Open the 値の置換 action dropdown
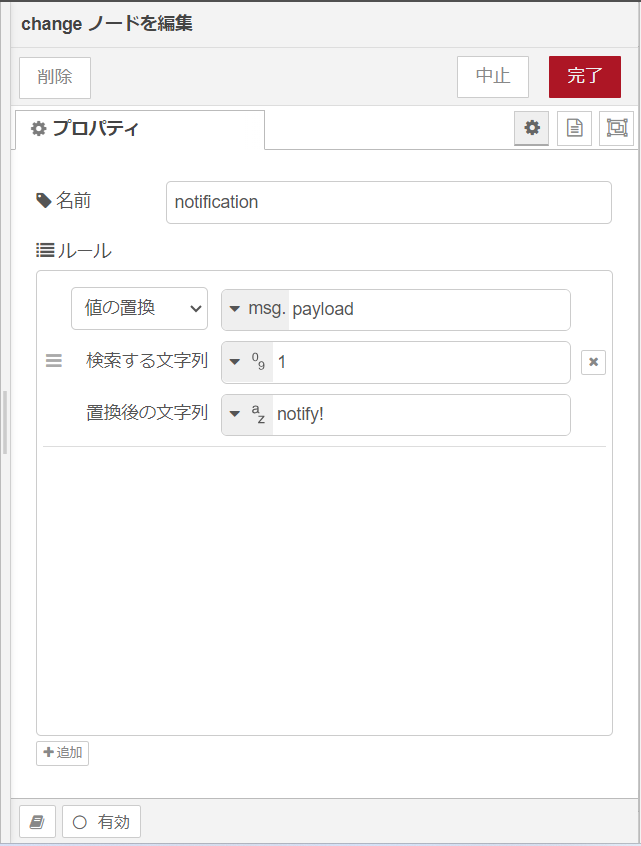Viewport: 641px width, 846px height. (139, 309)
